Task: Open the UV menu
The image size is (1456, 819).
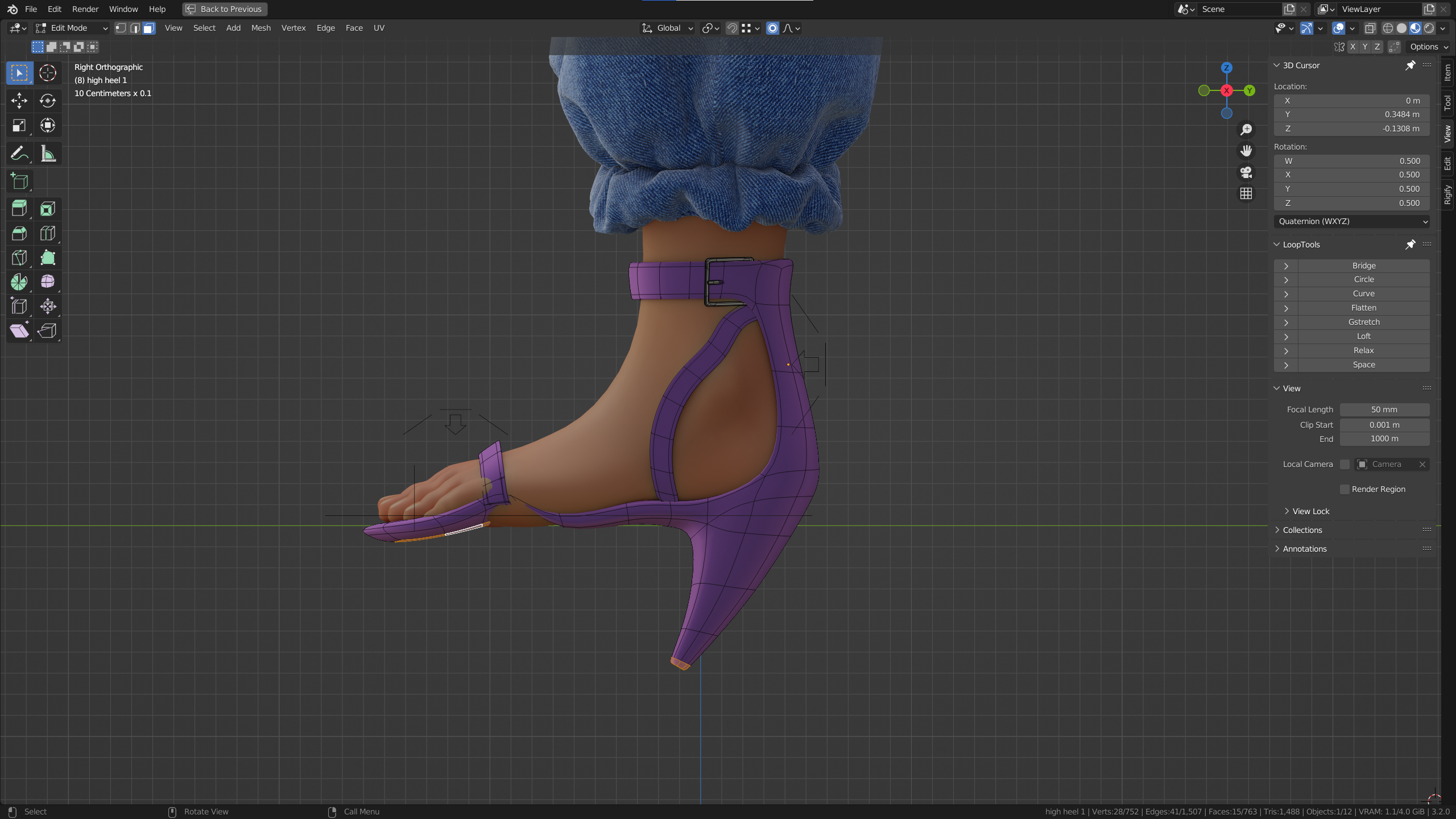Action: [x=379, y=28]
